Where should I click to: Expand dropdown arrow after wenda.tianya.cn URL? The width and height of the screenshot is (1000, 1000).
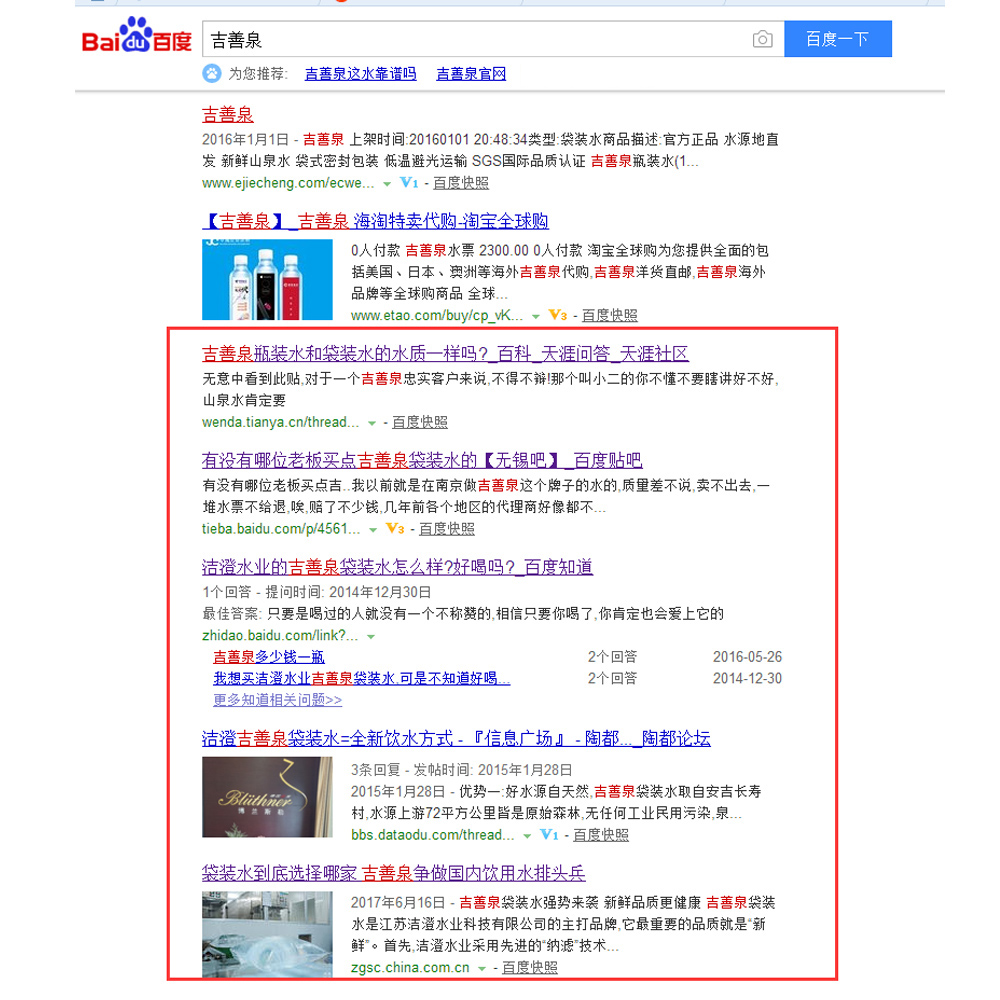[372, 423]
